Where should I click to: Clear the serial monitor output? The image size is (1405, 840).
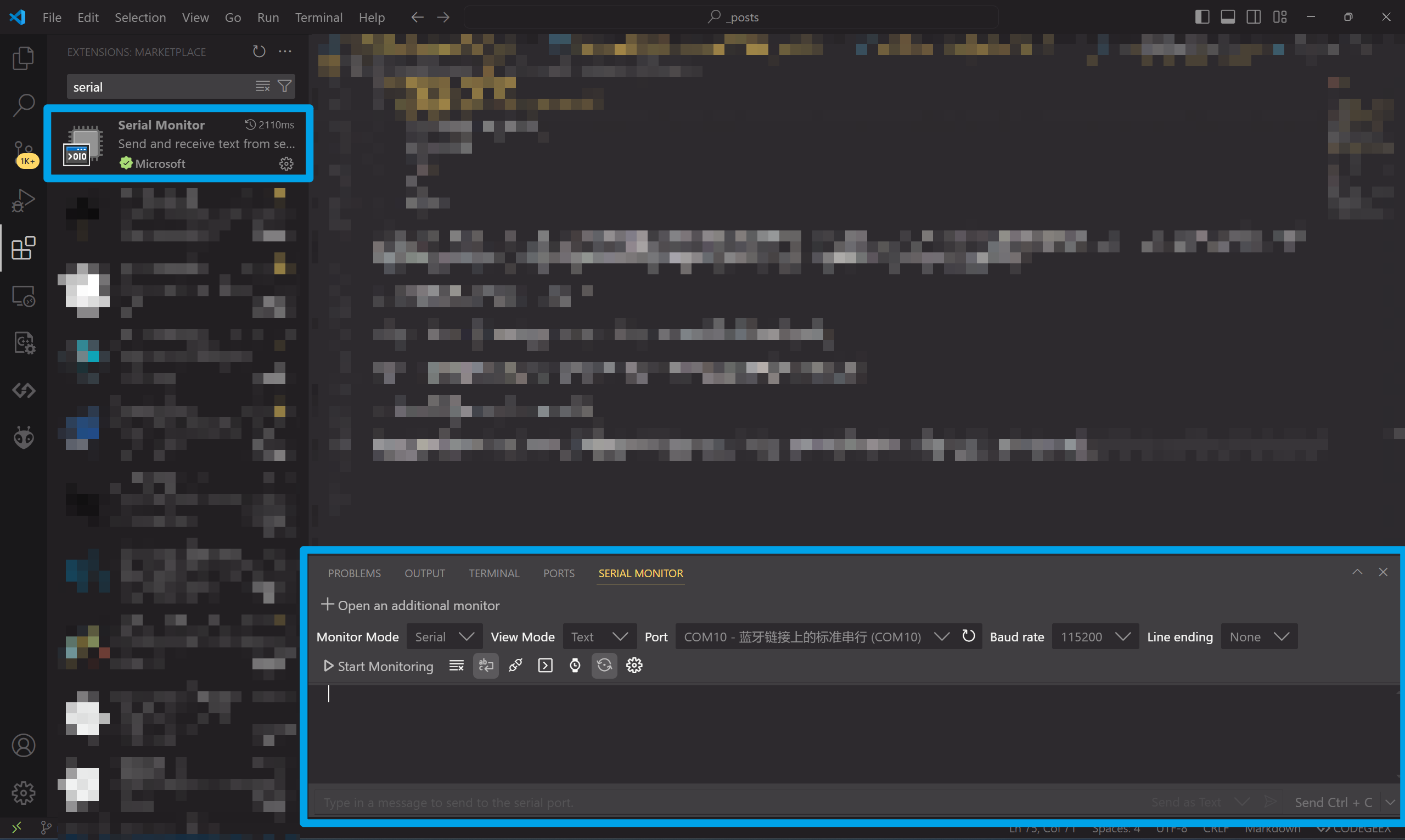456,666
